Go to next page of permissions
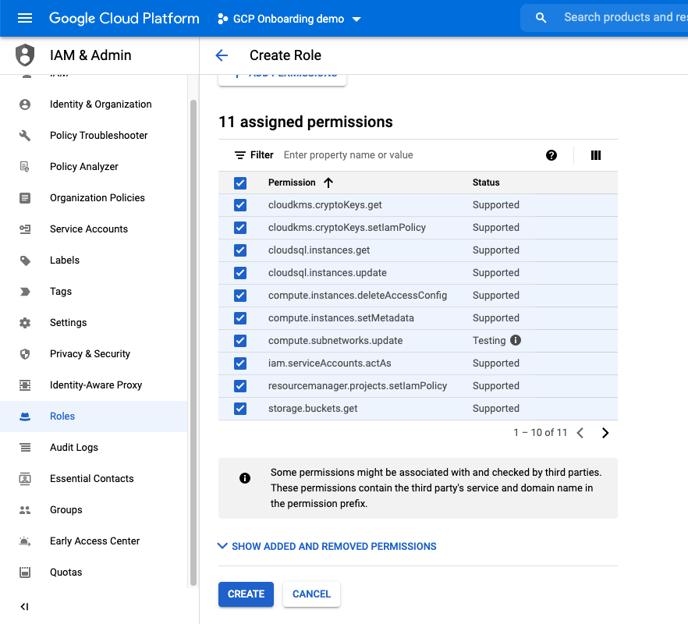 [x=605, y=433]
